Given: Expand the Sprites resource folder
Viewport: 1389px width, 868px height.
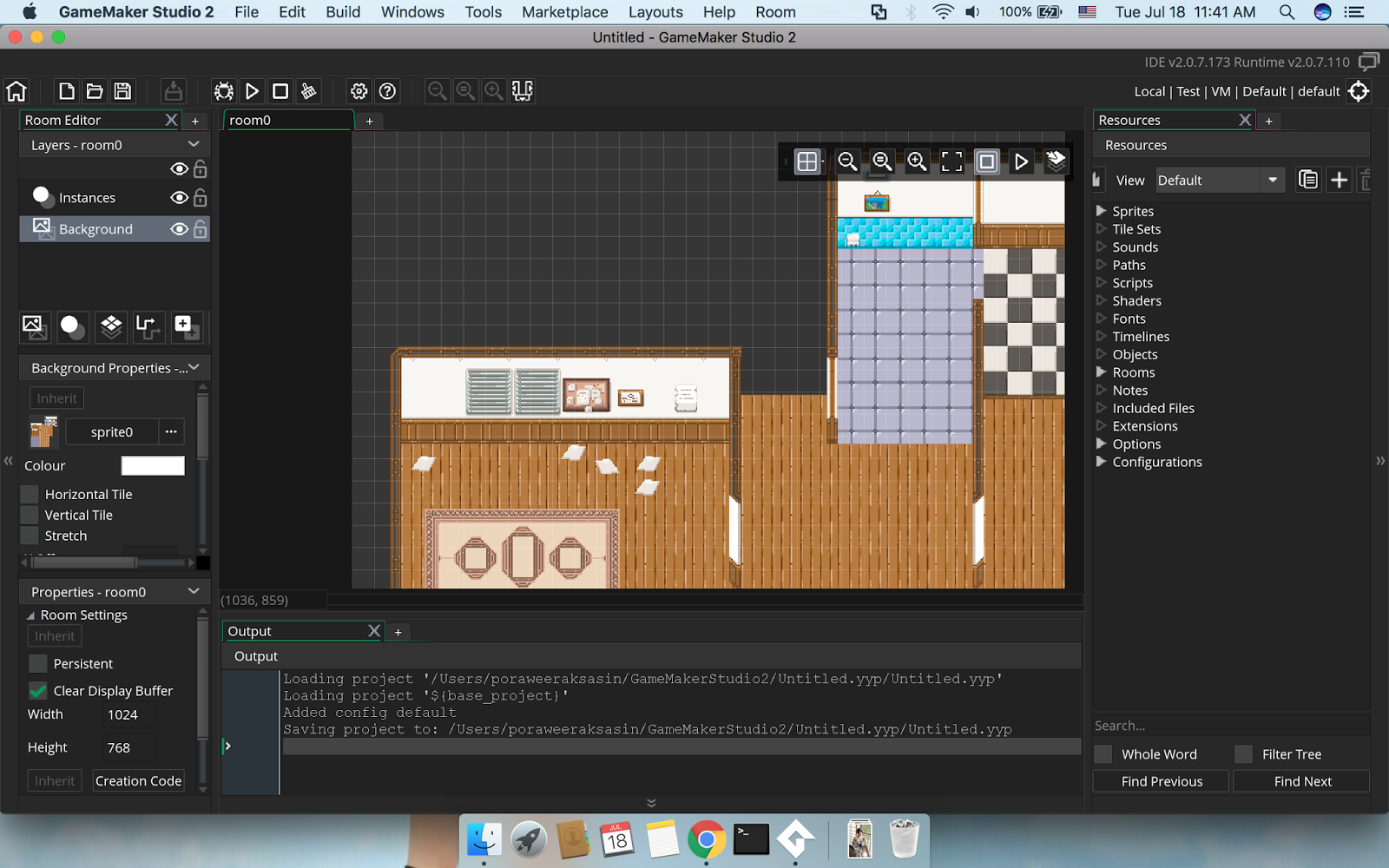Looking at the screenshot, I should (1101, 211).
